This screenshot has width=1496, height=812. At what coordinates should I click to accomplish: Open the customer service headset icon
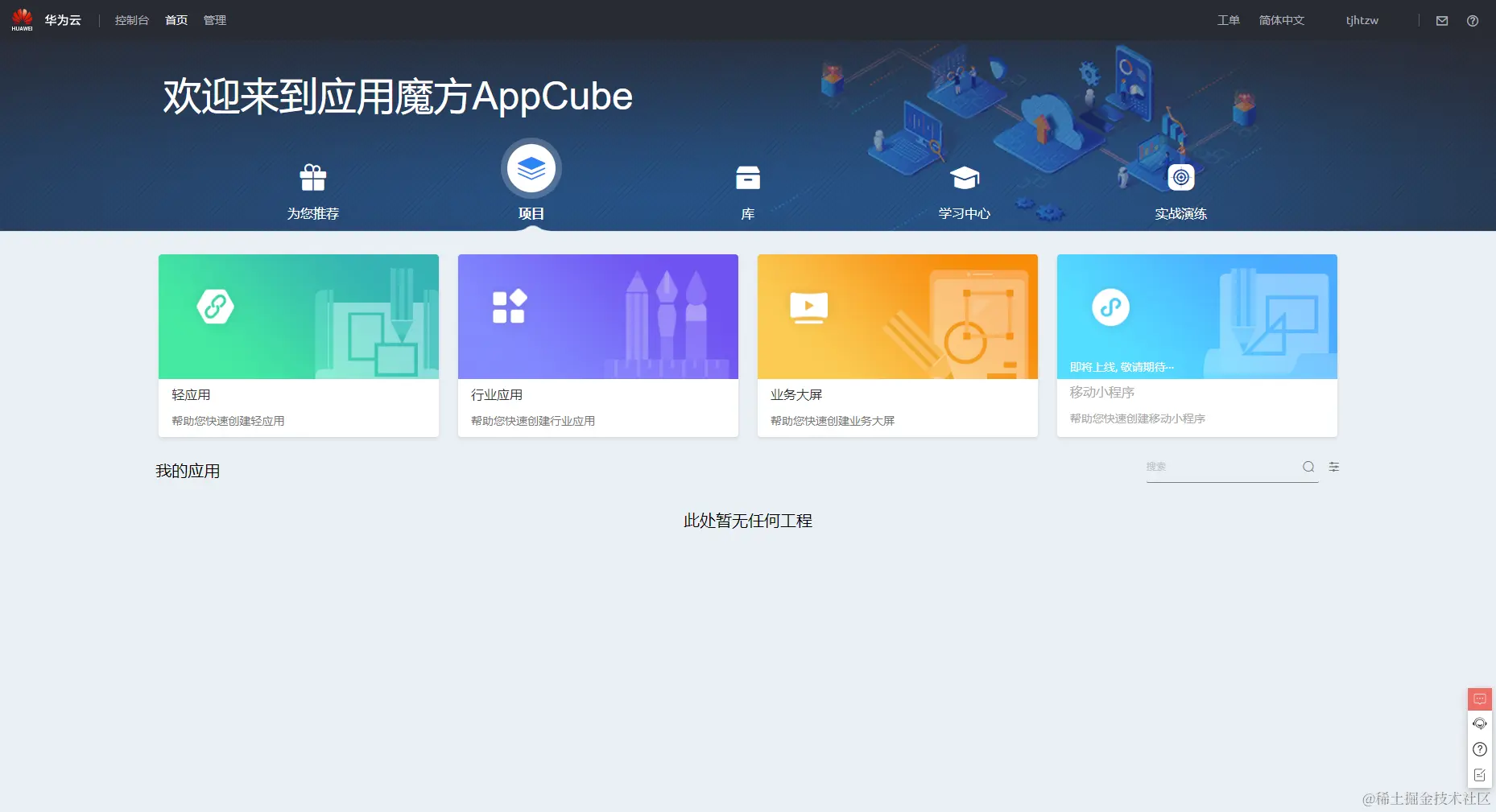[1480, 723]
